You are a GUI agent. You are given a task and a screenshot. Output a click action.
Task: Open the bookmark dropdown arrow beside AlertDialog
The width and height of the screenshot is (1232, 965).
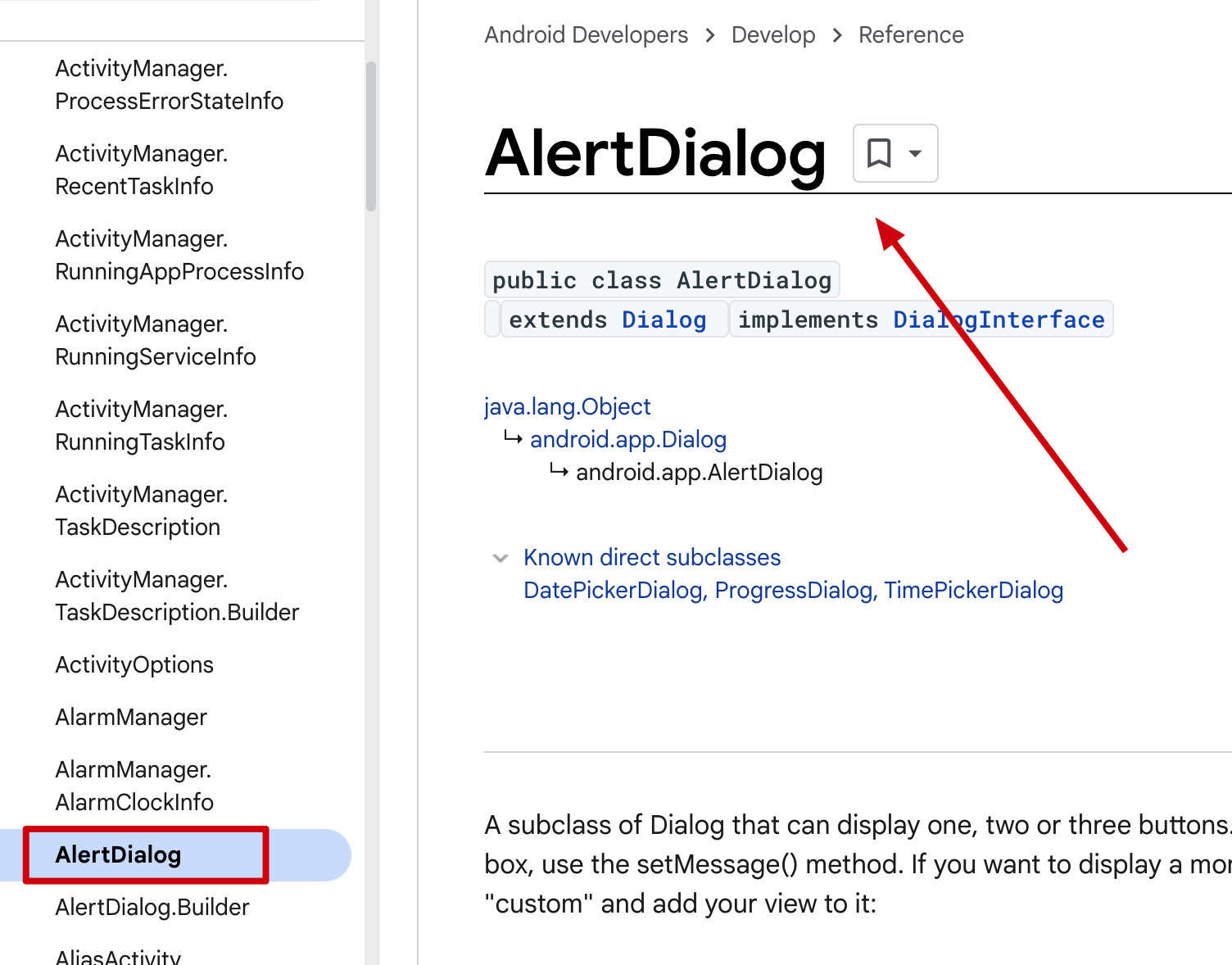915,153
